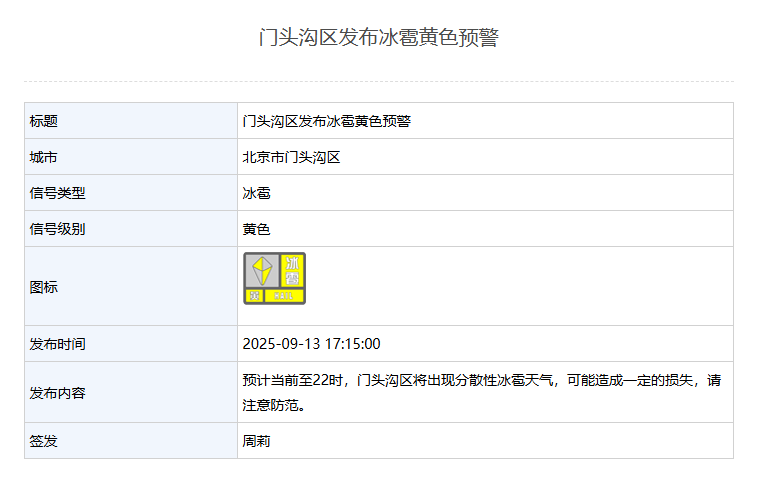Viewport: 765px width, 477px height.
Task: Select the 发布内容 row label
Action: click(x=58, y=393)
